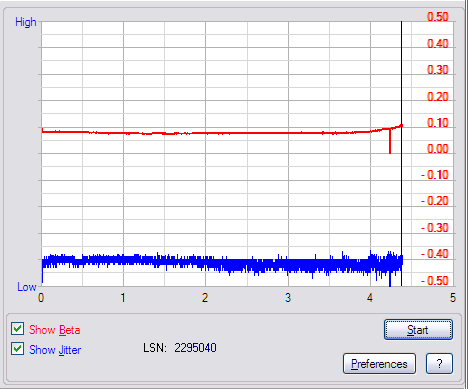Click the 5 mark on the horizontal axis
The image size is (468, 389).
[452, 297]
